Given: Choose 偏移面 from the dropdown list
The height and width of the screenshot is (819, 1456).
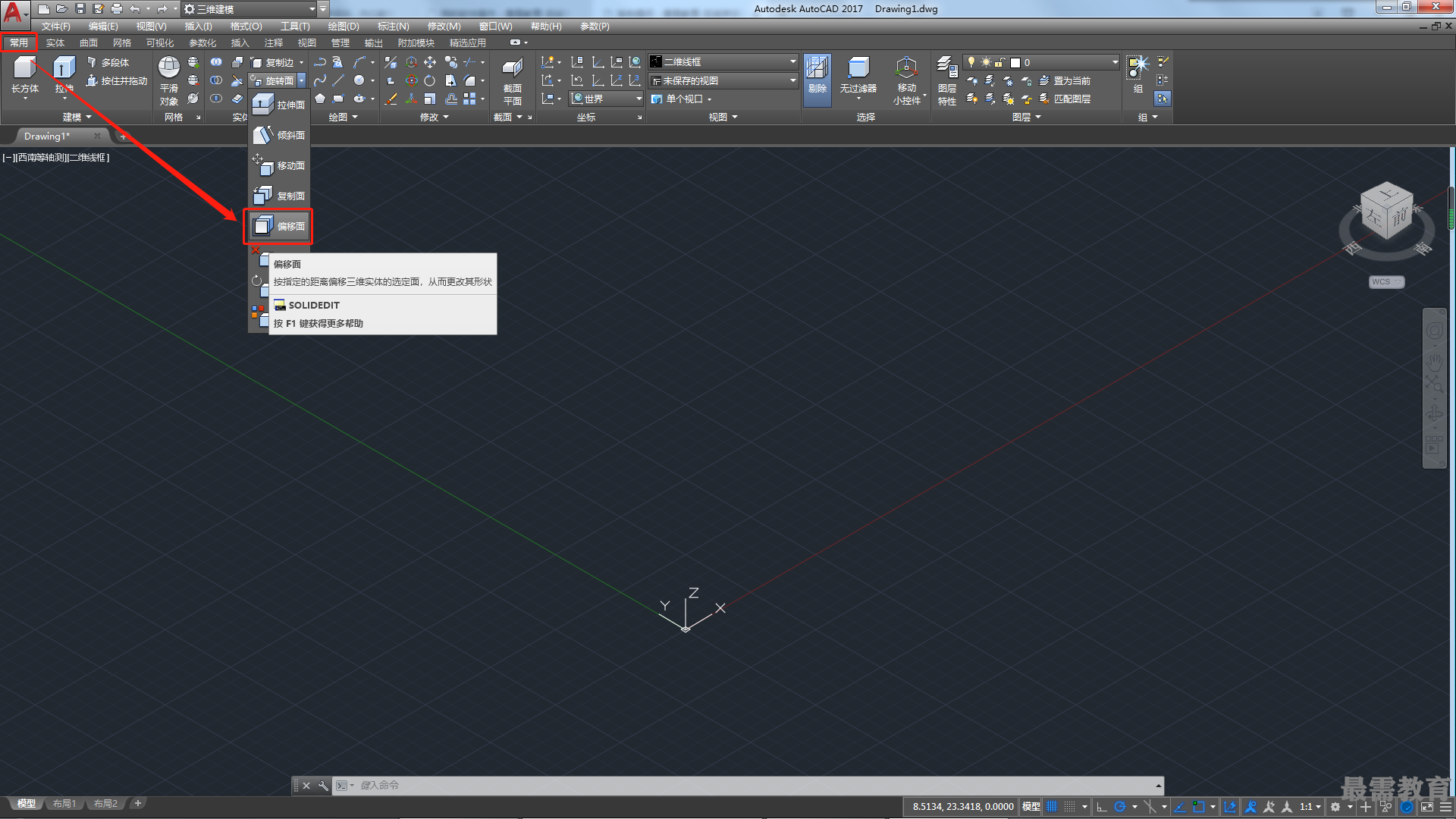Looking at the screenshot, I should 279,226.
